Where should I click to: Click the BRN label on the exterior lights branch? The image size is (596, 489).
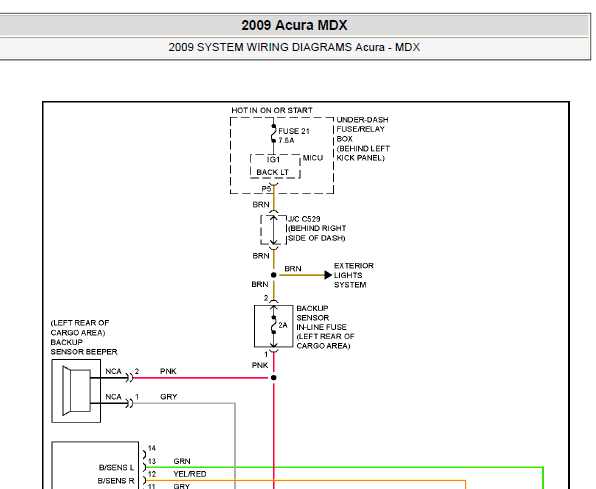click(293, 268)
